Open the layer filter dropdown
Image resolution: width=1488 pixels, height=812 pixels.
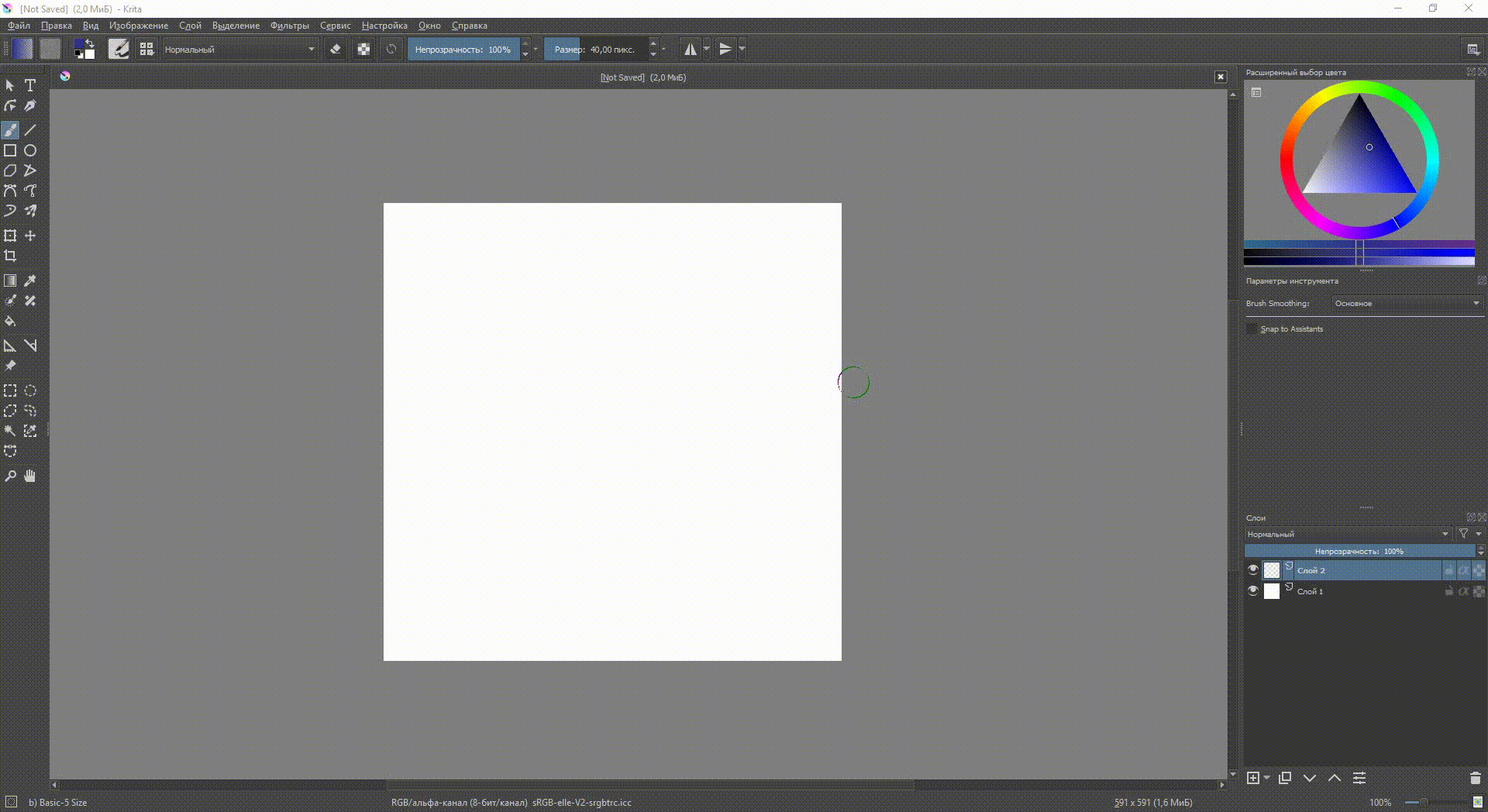click(1469, 534)
